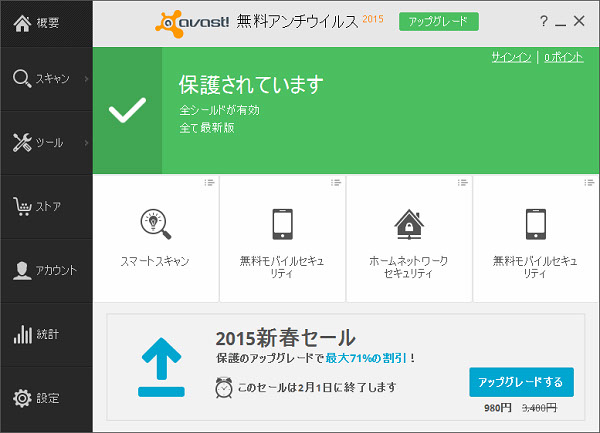Click the ホームネットワークセキュリティ tile label

(x=409, y=267)
